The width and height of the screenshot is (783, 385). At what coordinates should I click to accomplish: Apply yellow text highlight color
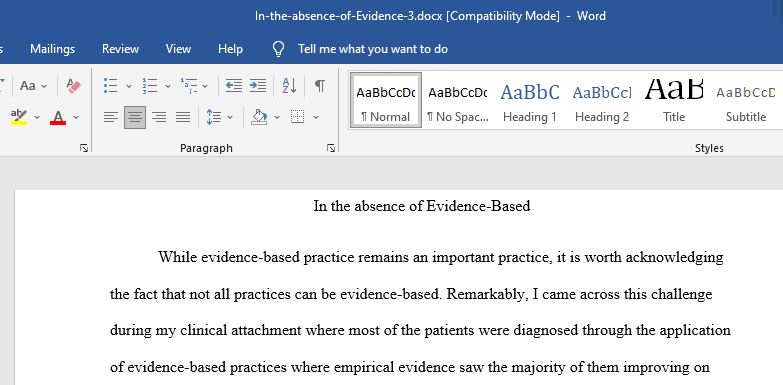[19, 117]
